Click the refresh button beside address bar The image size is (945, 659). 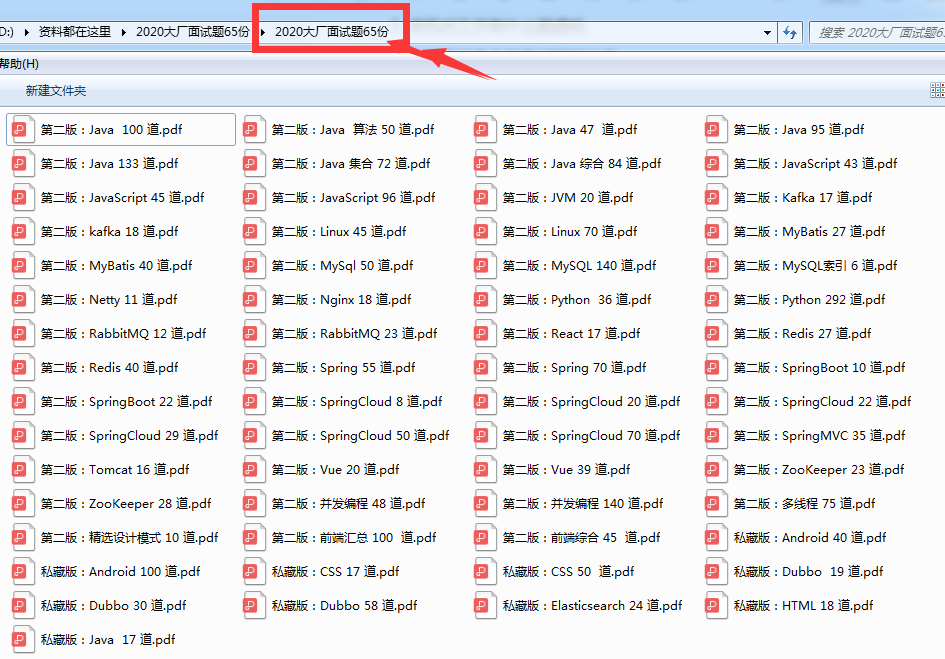pyautogui.click(x=790, y=33)
